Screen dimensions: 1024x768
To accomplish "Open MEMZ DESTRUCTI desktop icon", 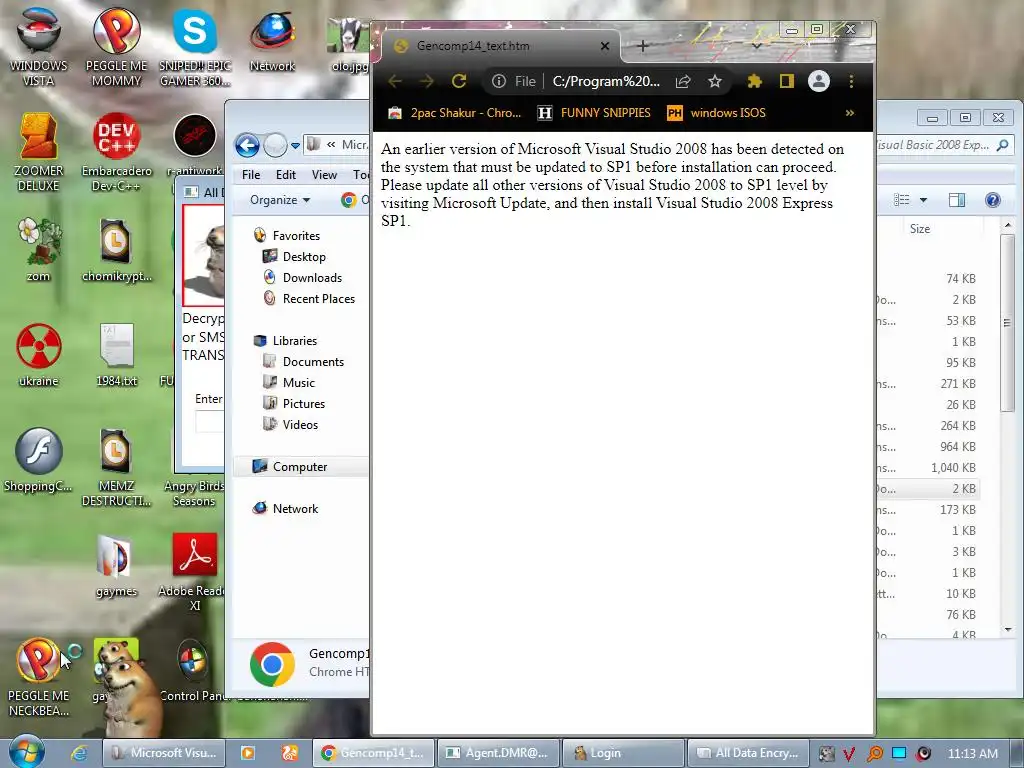I will point(116,466).
